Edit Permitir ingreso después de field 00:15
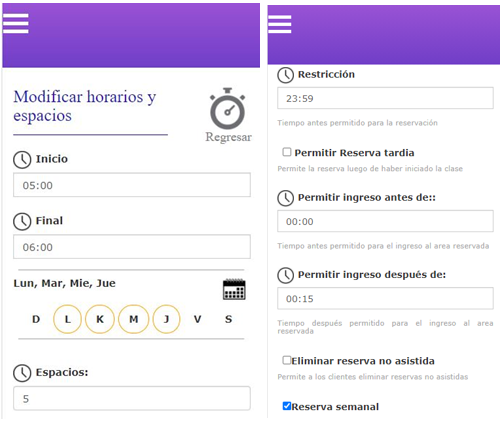500x431 pixels. click(385, 298)
